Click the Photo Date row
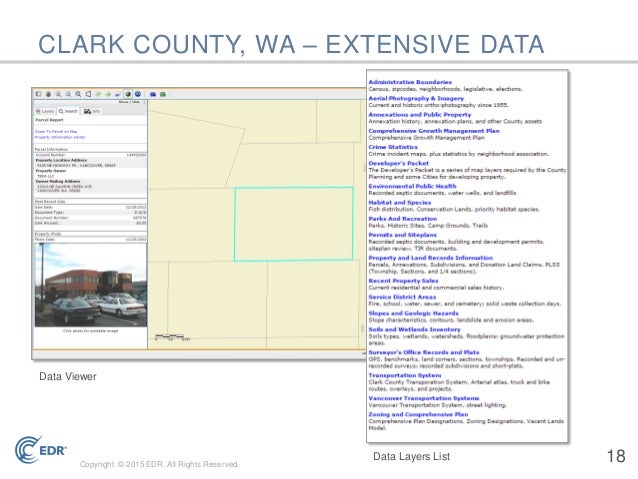This screenshot has width=638, height=479. [90, 240]
